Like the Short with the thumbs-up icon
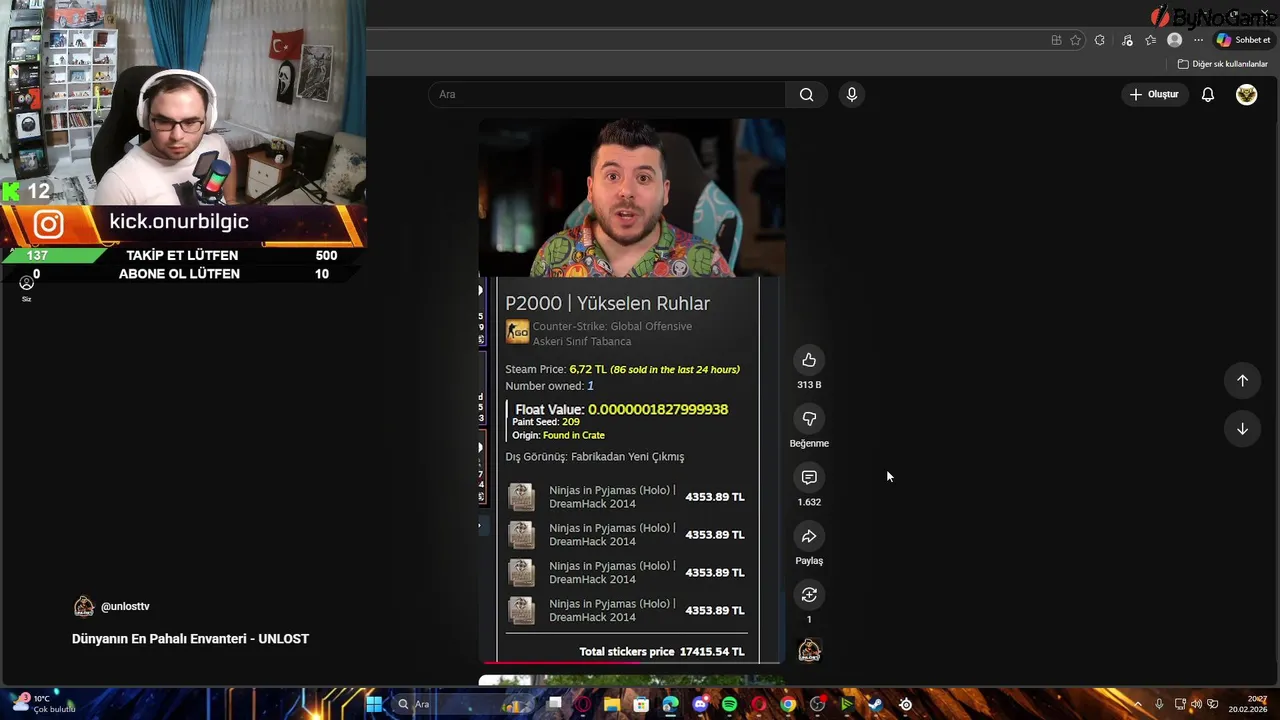Screen dimensions: 1280x720 [809, 360]
